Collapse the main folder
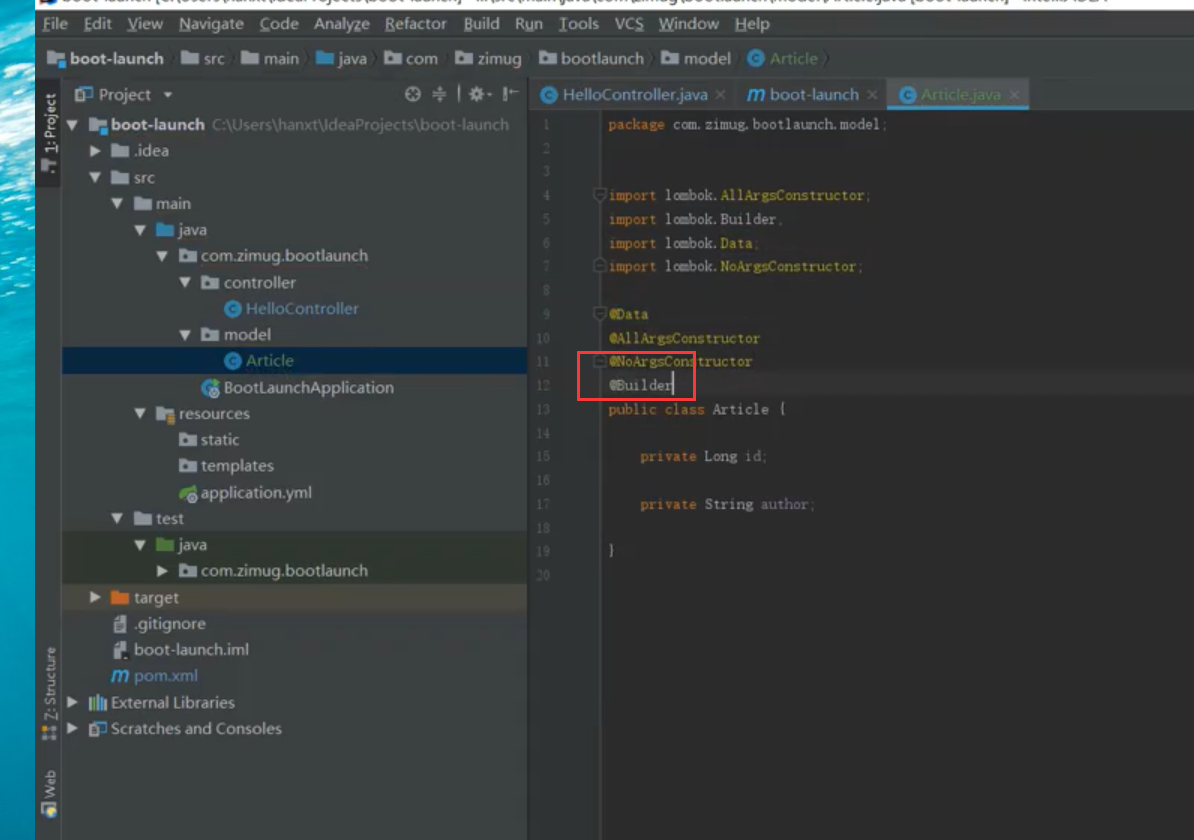This screenshot has height=840, width=1194. point(117,203)
